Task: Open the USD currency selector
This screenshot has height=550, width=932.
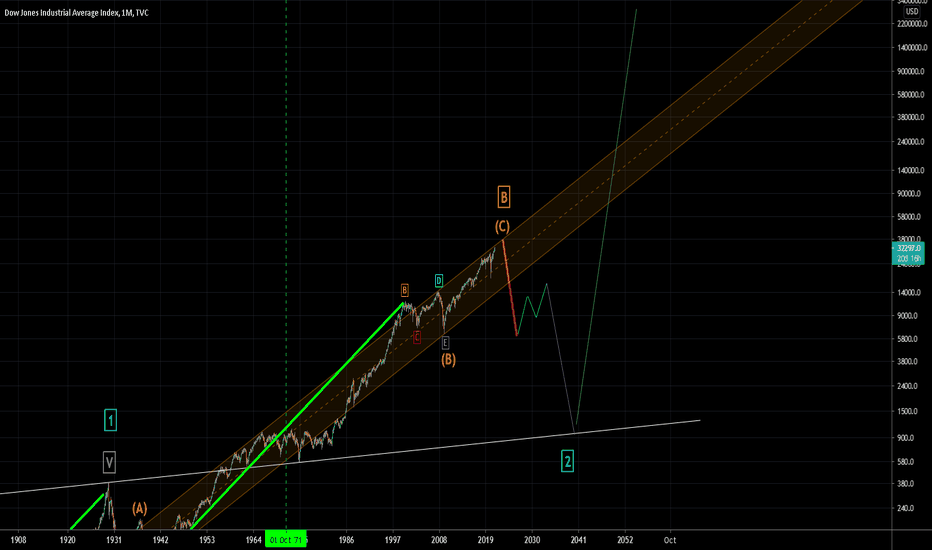Action: coord(911,11)
